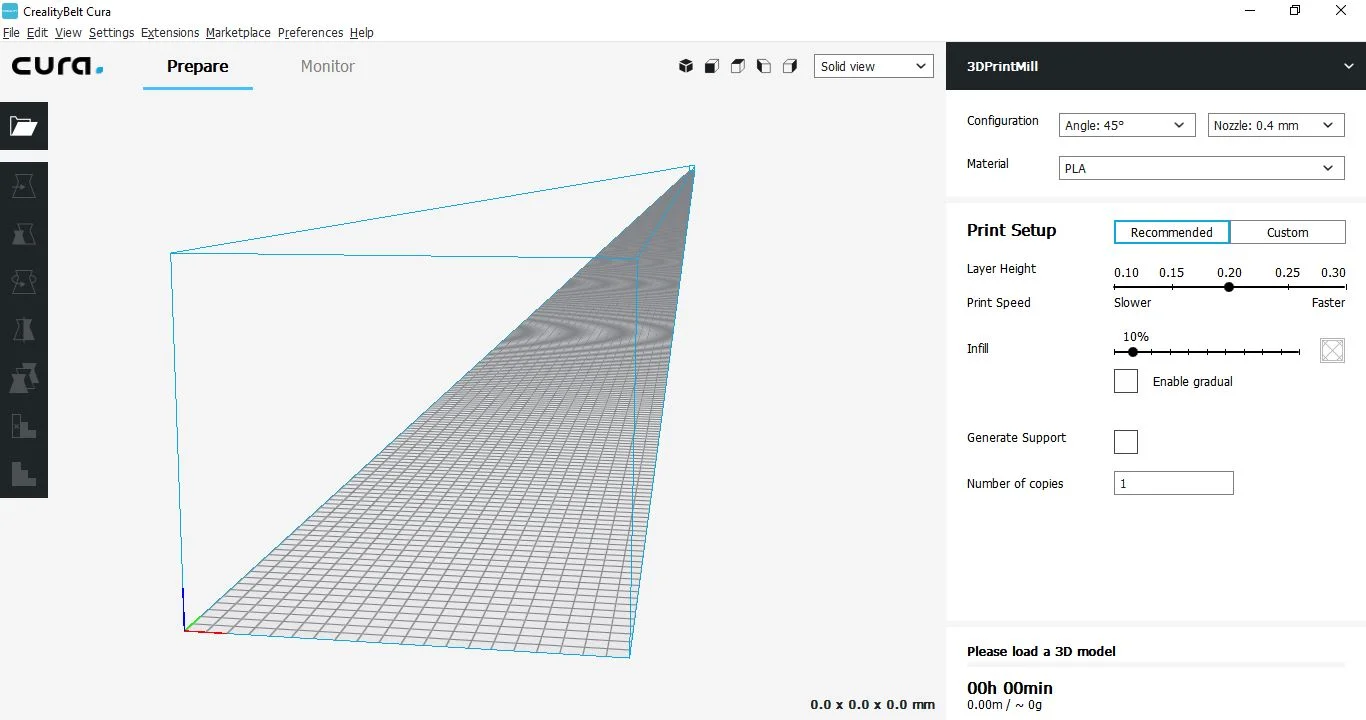This screenshot has height=720, width=1366.
Task: Select the multiple-flasks tool icon in the left toolbar
Action: 24,378
